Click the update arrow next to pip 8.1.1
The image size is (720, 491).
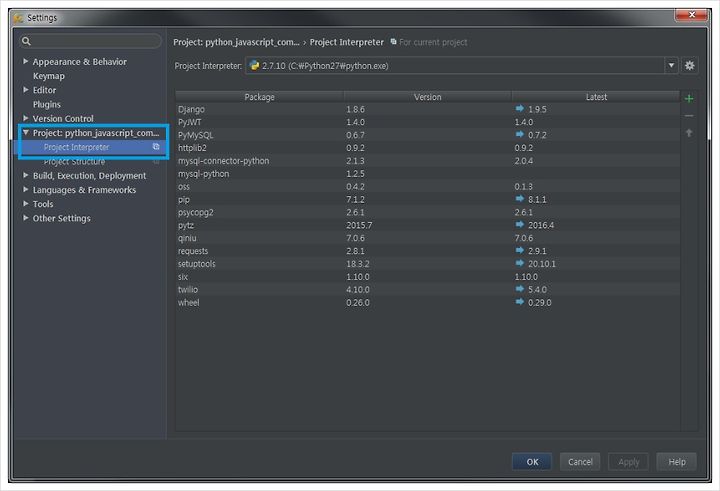[519, 198]
